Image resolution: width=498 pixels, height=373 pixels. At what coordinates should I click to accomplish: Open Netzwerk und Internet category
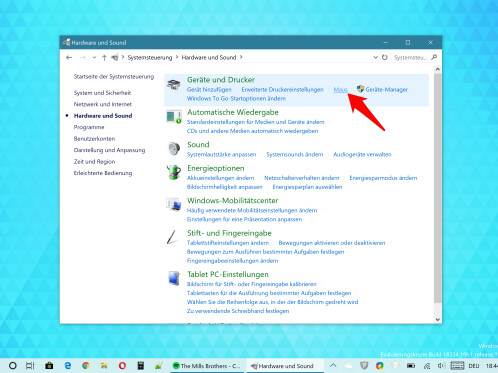click(102, 104)
